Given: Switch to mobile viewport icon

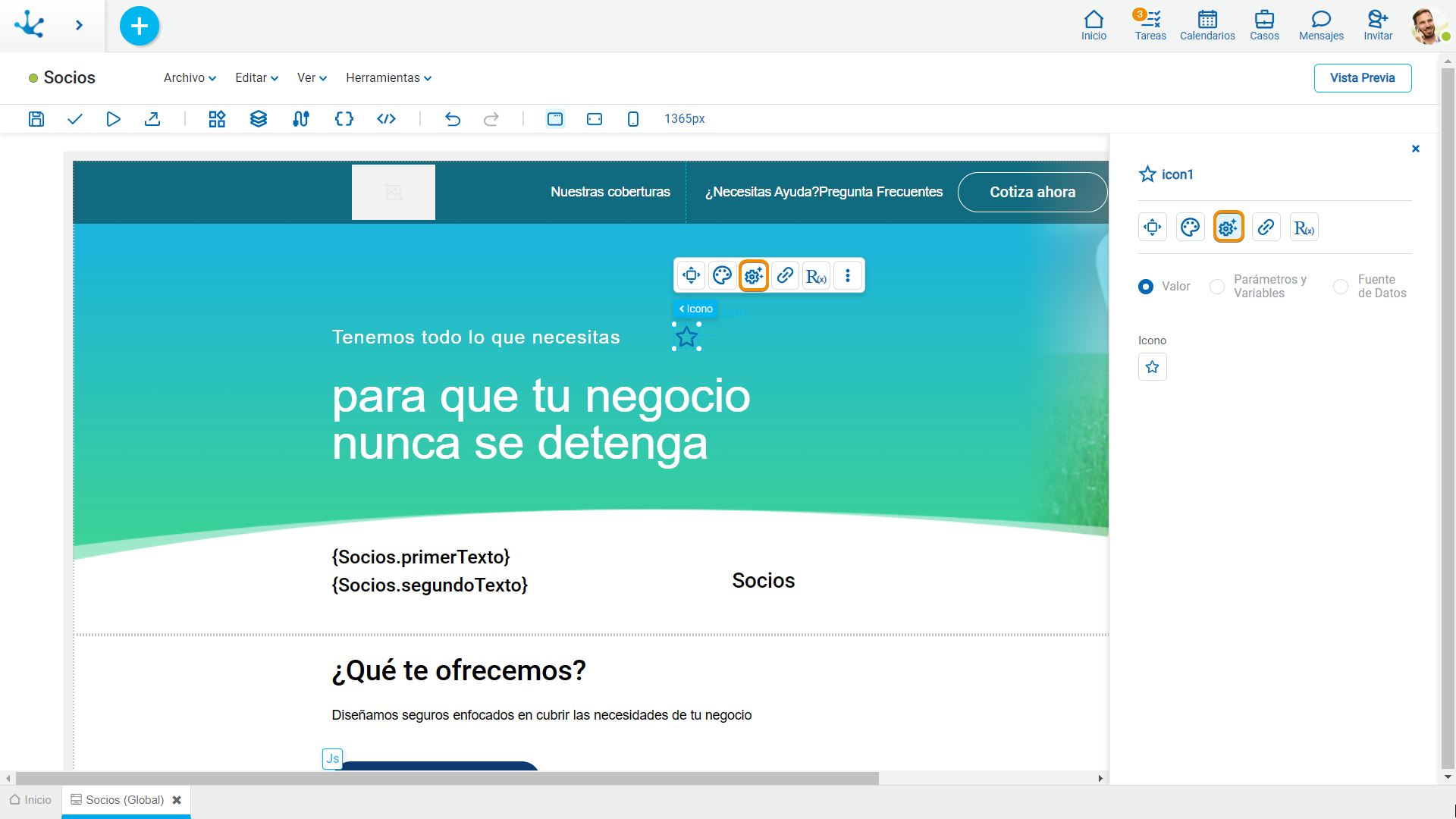Looking at the screenshot, I should point(633,119).
